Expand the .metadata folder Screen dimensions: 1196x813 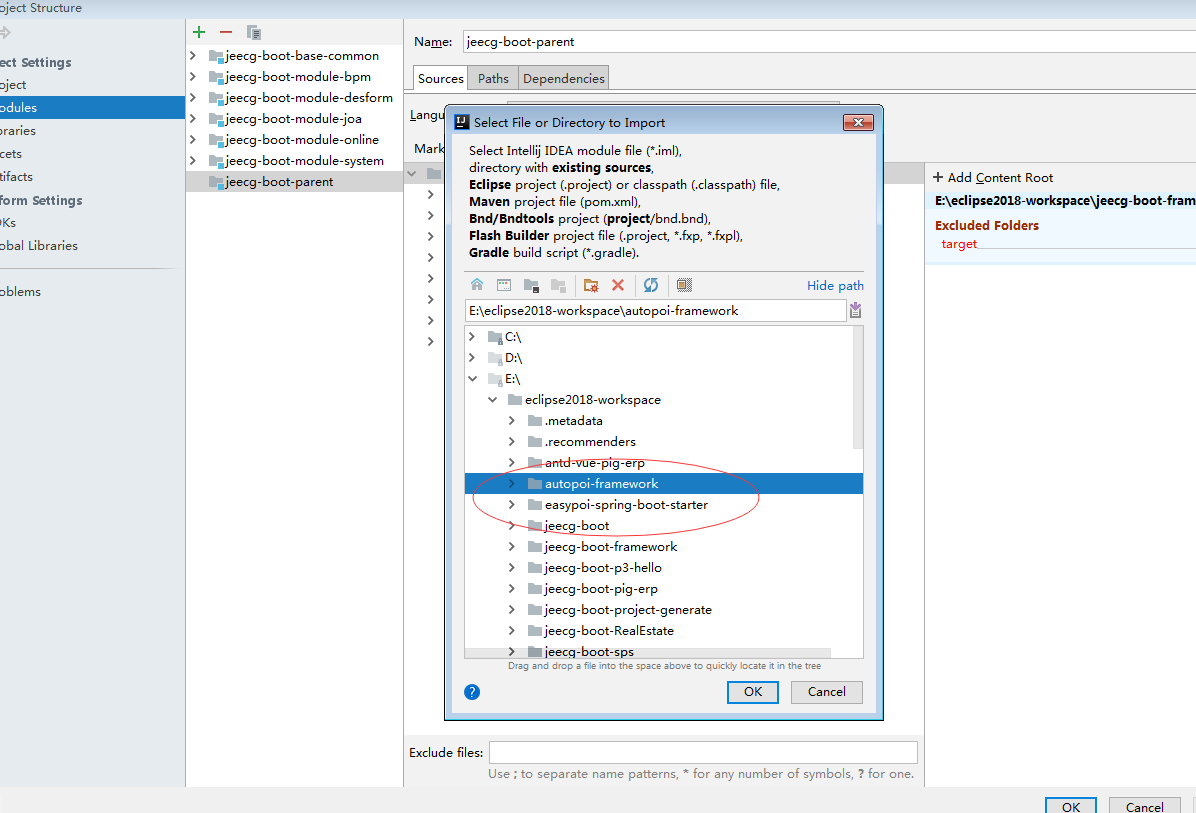pos(512,420)
